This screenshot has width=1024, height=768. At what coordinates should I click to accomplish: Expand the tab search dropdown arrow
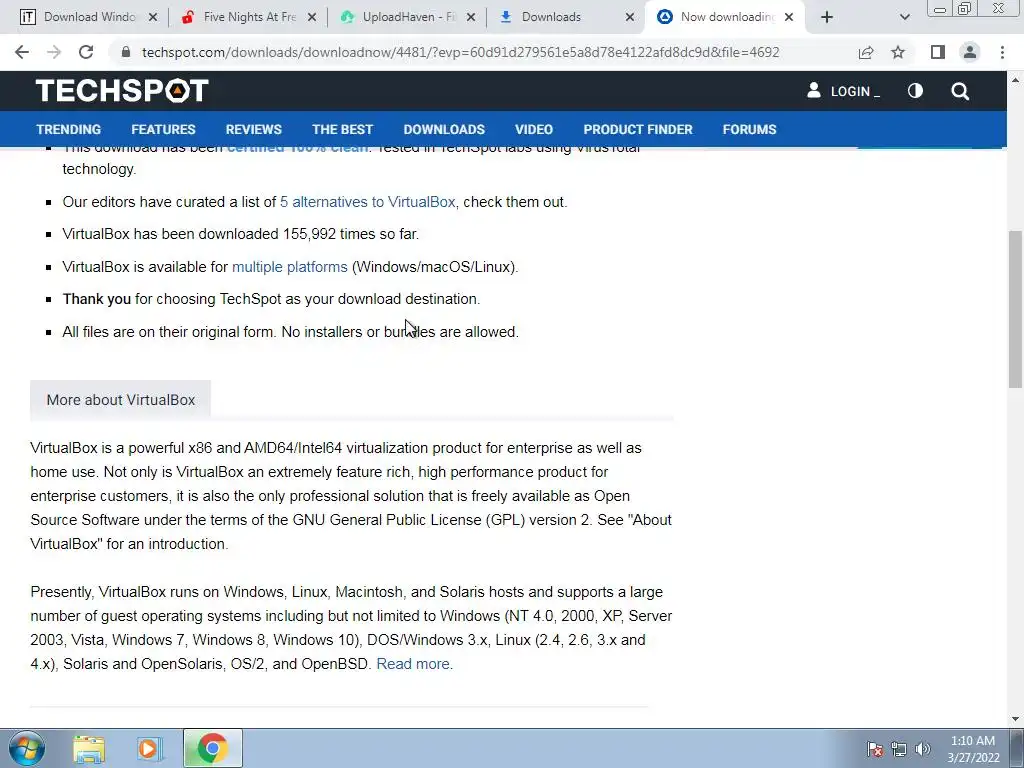point(904,17)
